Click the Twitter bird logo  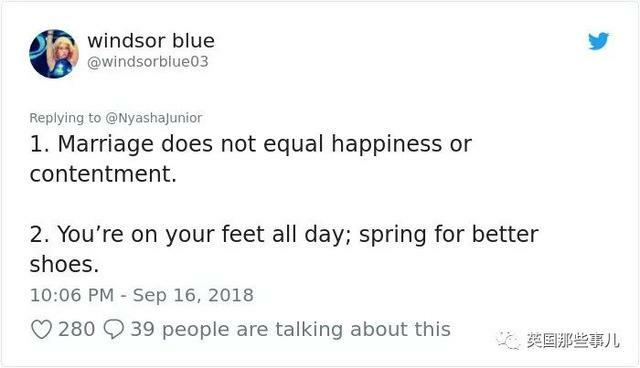pos(598,41)
